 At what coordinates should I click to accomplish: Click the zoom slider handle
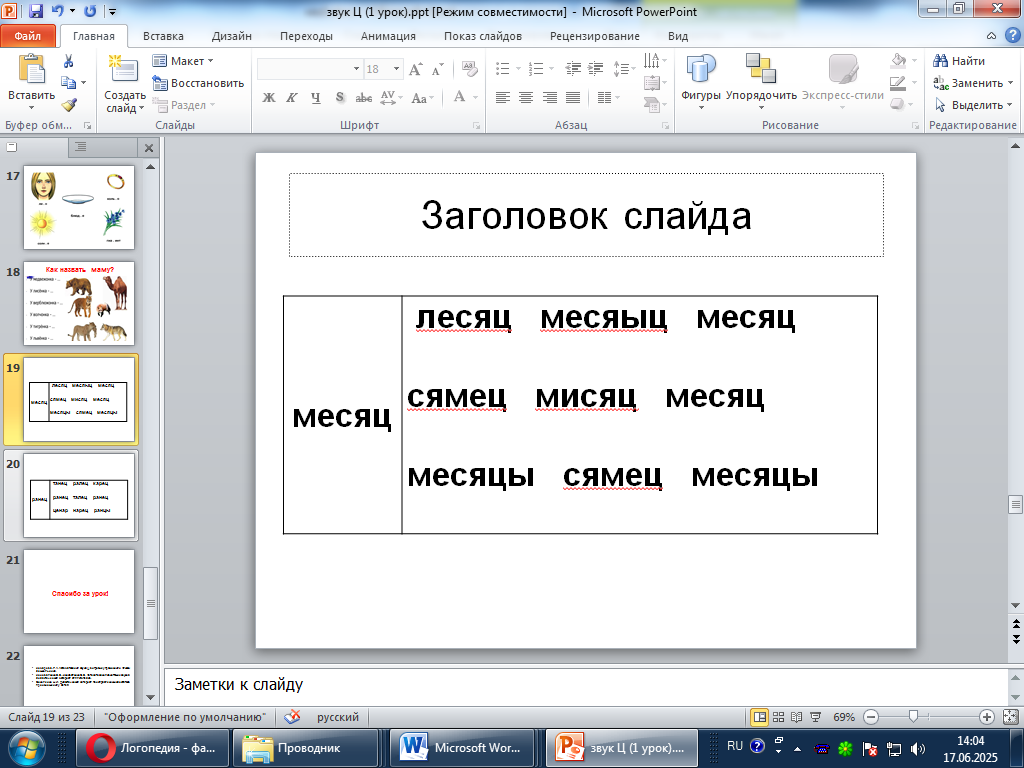coord(914,717)
